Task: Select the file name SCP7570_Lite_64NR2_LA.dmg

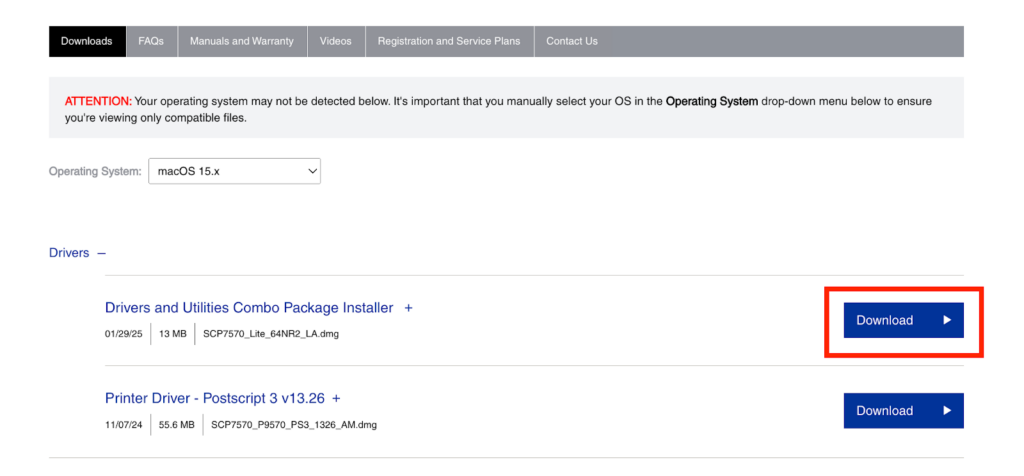Action: click(271, 334)
